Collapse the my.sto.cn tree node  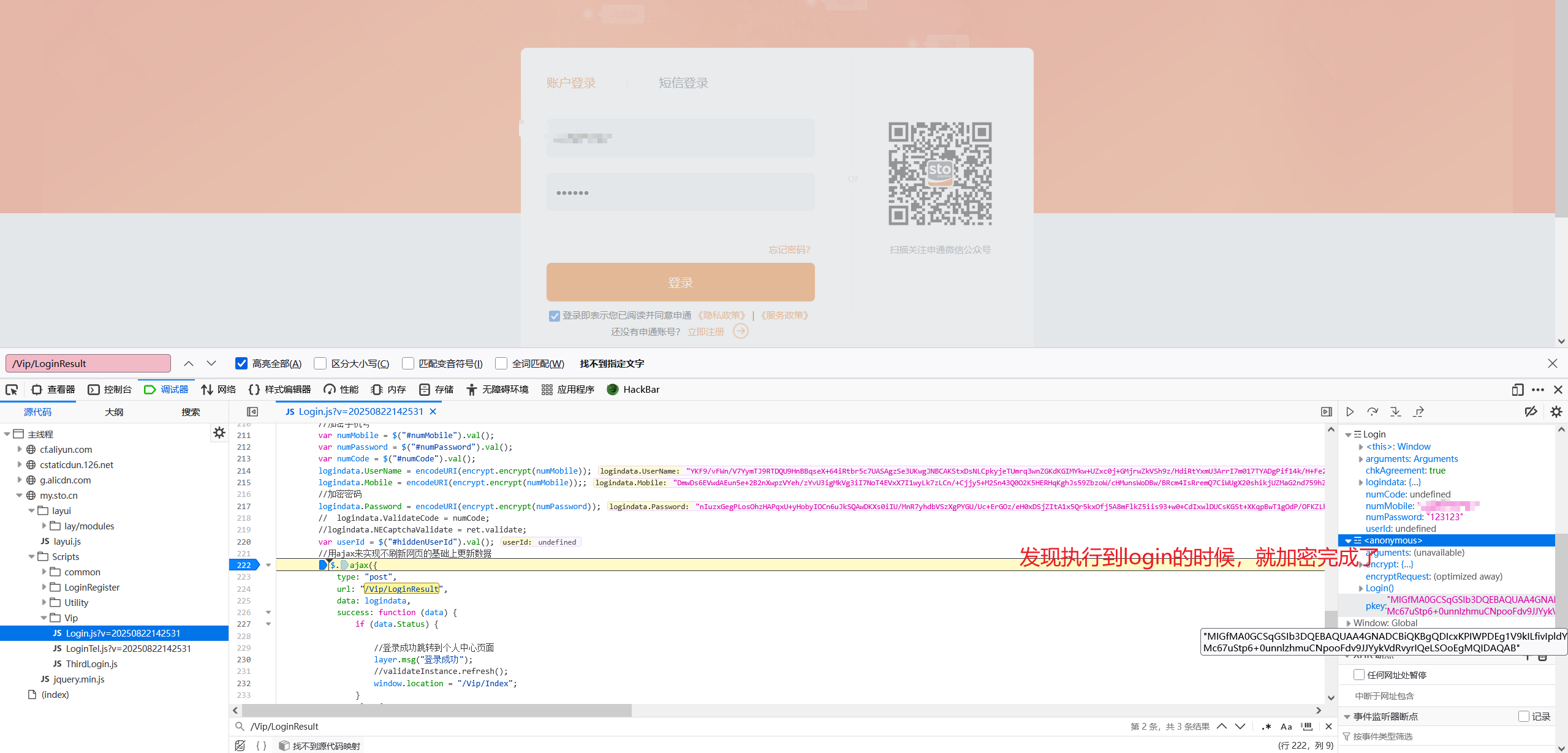pos(20,495)
